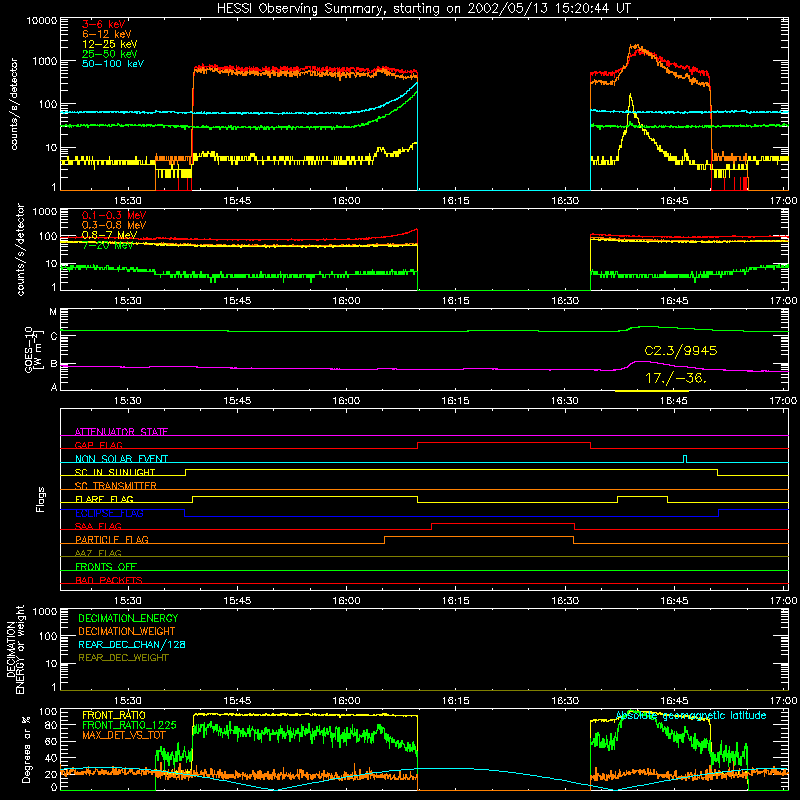Select the FLARE_FLAG label
800x800 pixels.
coord(104,499)
